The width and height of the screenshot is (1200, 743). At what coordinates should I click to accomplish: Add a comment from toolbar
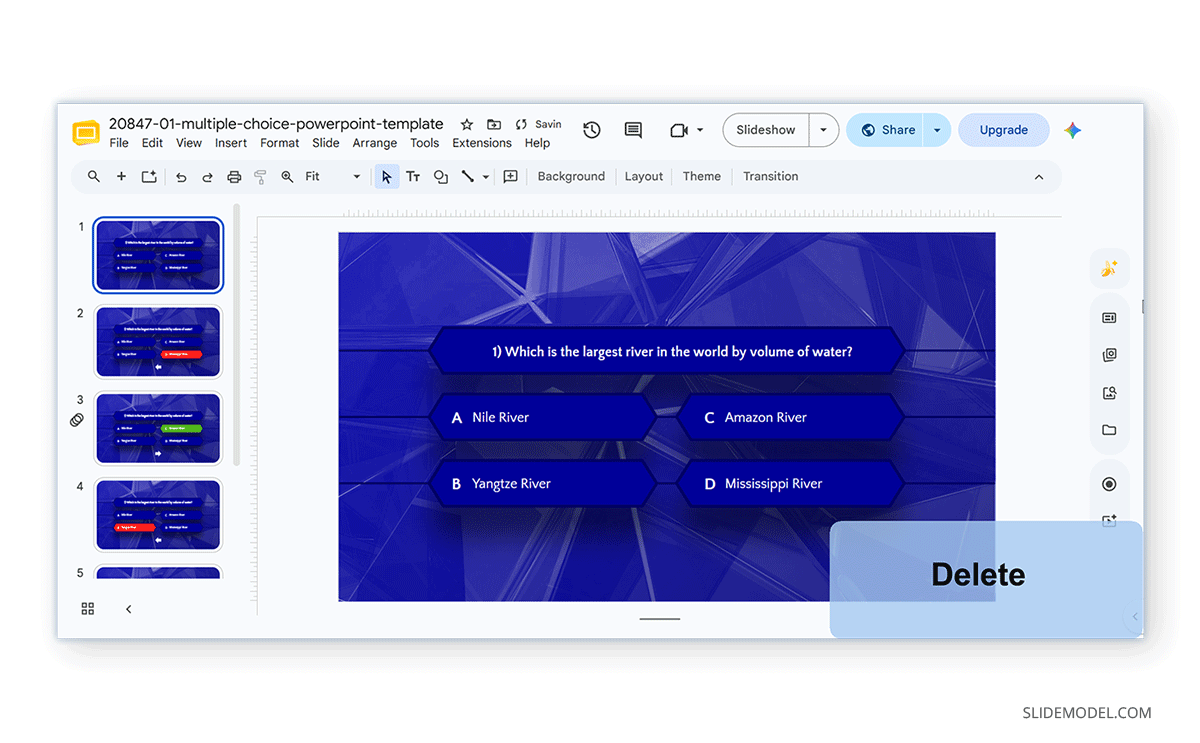click(x=510, y=177)
